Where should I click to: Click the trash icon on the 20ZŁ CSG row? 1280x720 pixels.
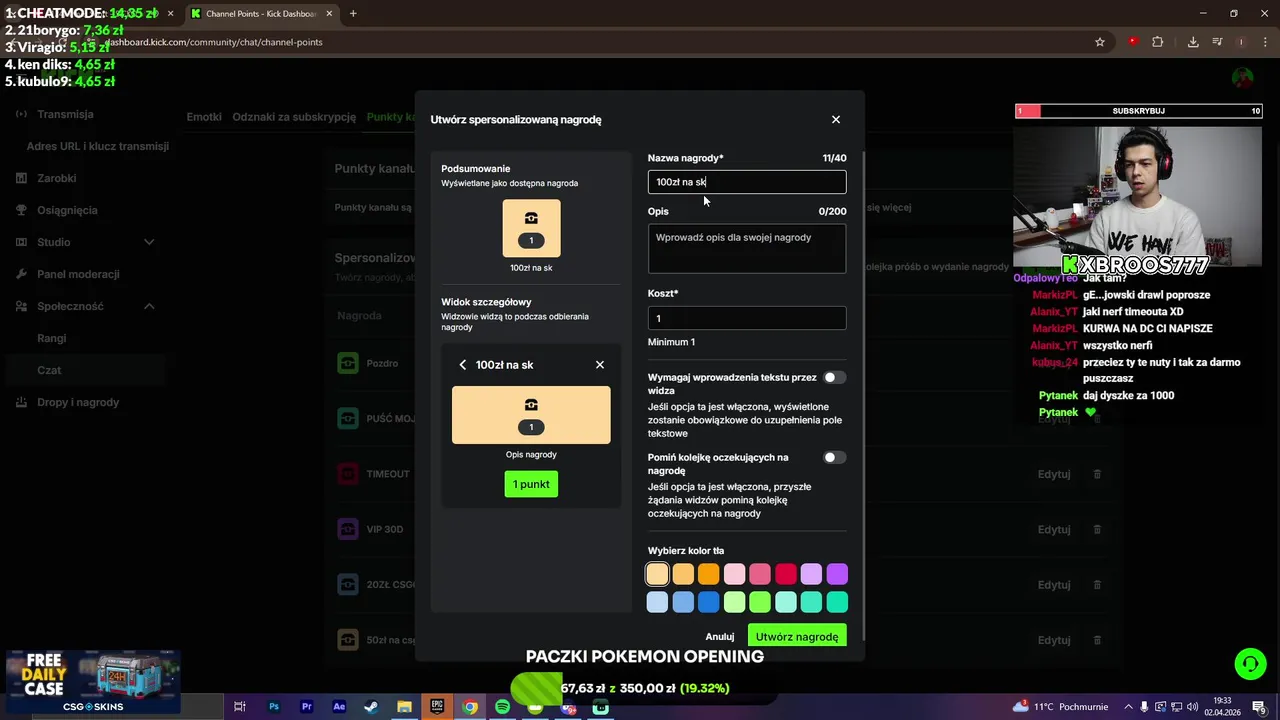click(1097, 584)
